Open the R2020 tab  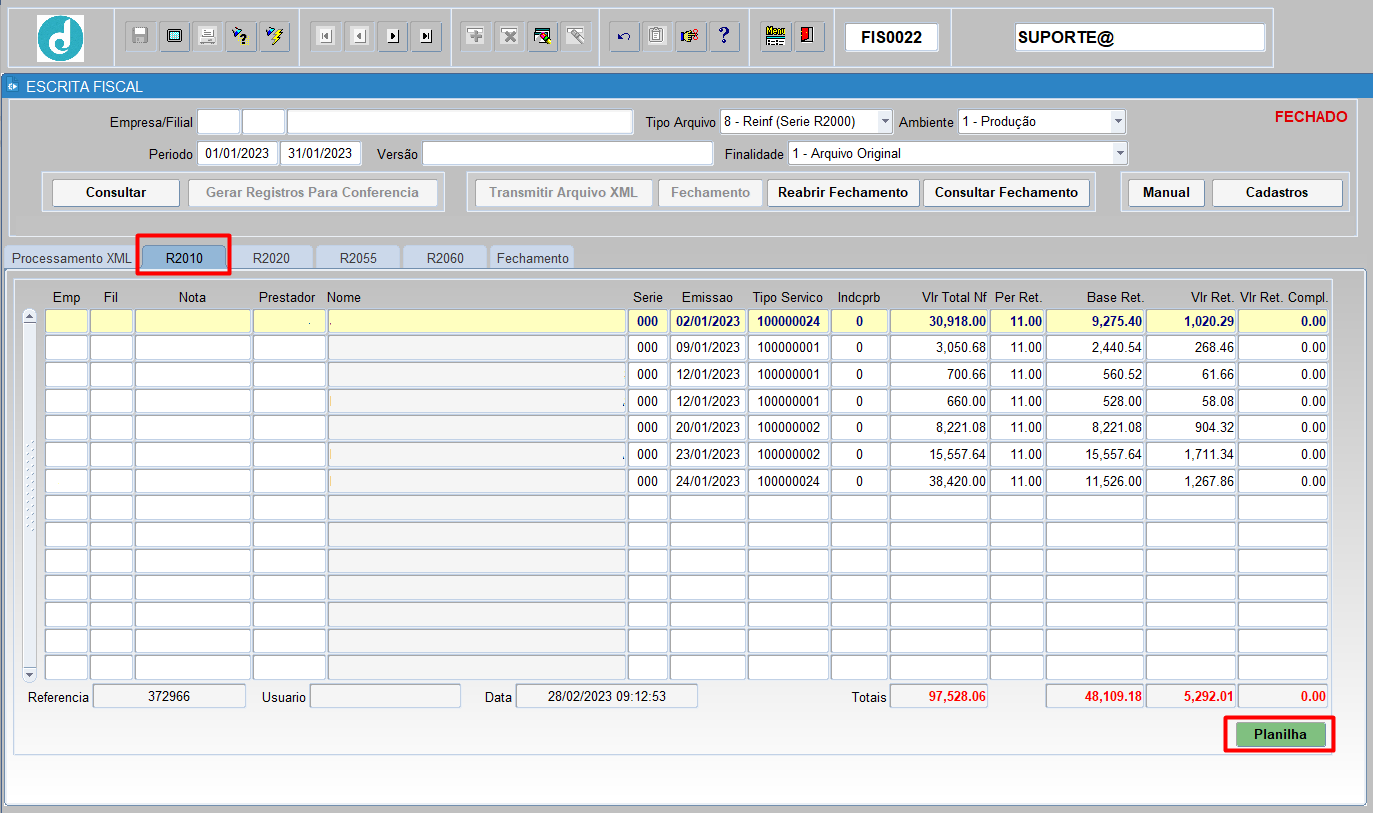271,258
